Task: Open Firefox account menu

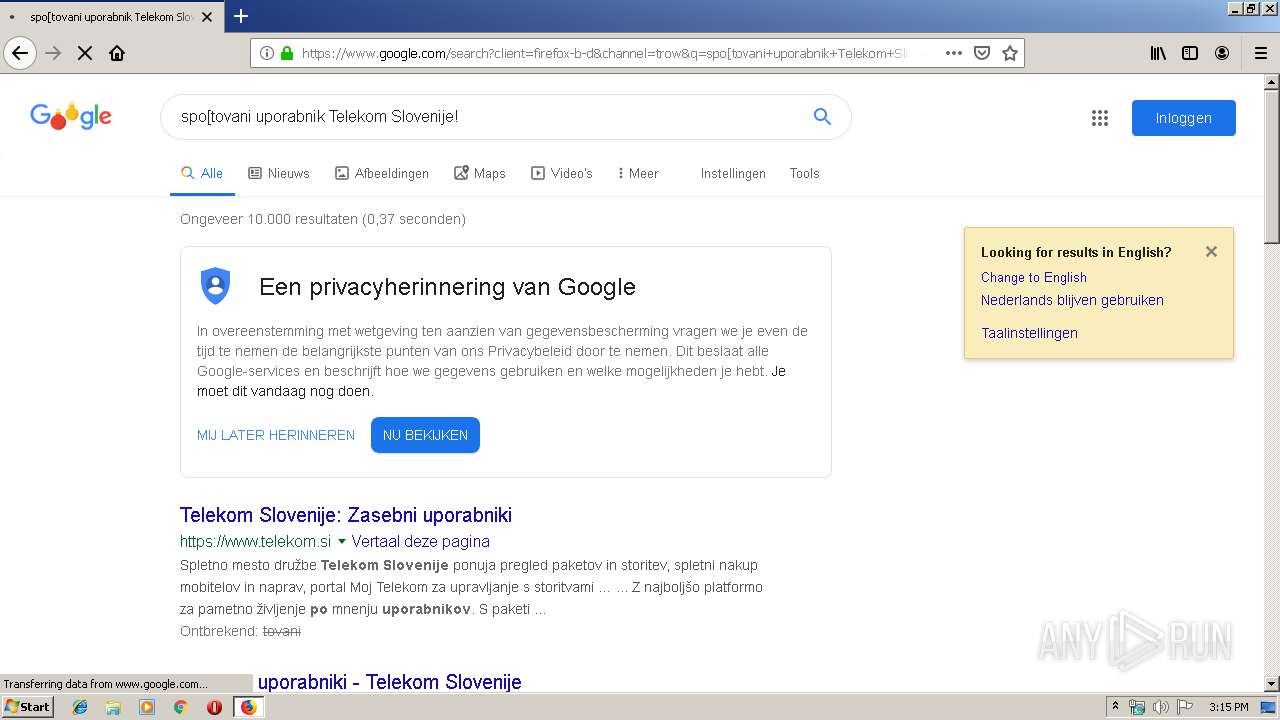Action: (1222, 53)
